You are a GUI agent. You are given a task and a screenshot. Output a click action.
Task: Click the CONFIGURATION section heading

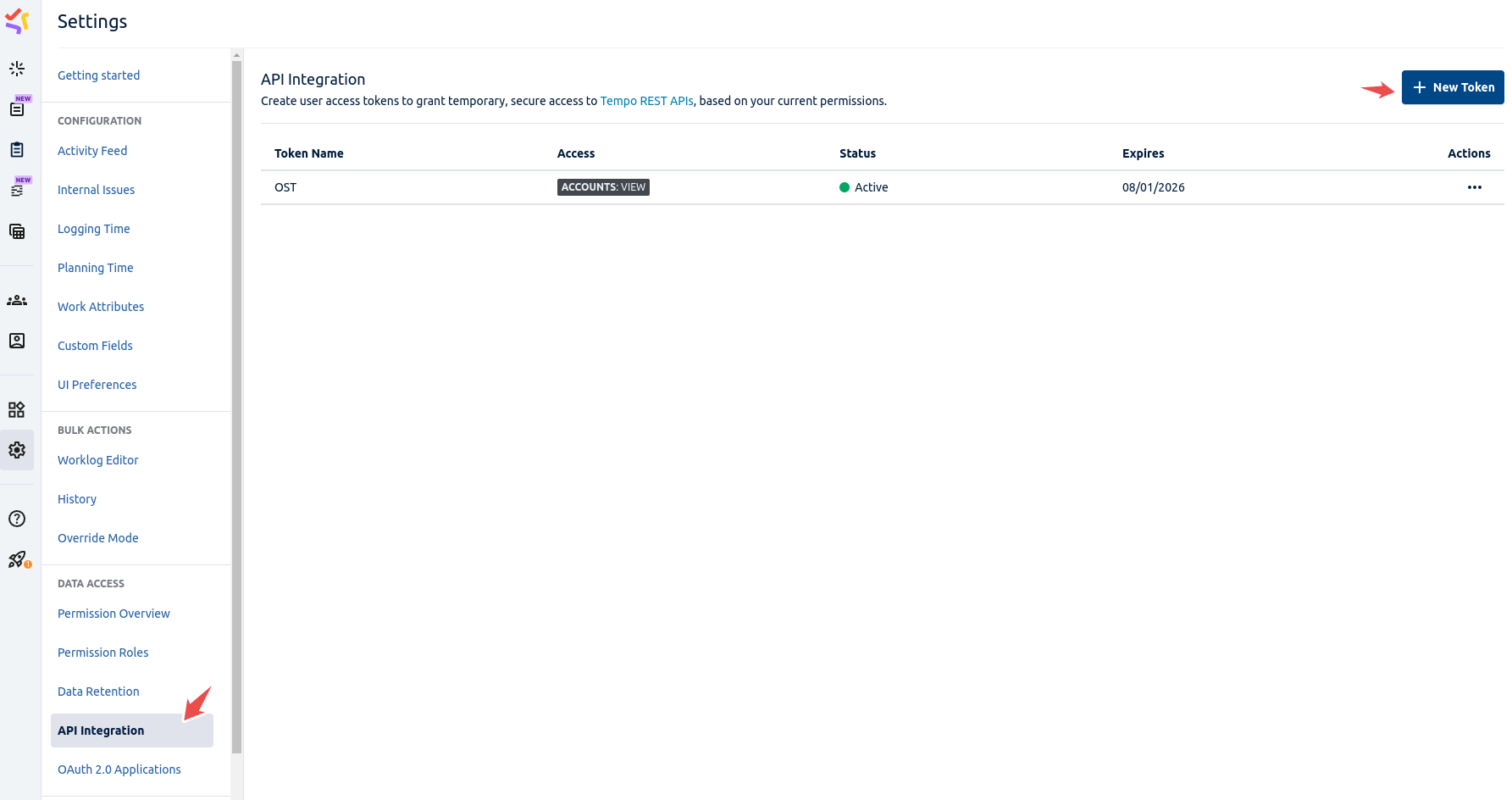pyautogui.click(x=99, y=121)
